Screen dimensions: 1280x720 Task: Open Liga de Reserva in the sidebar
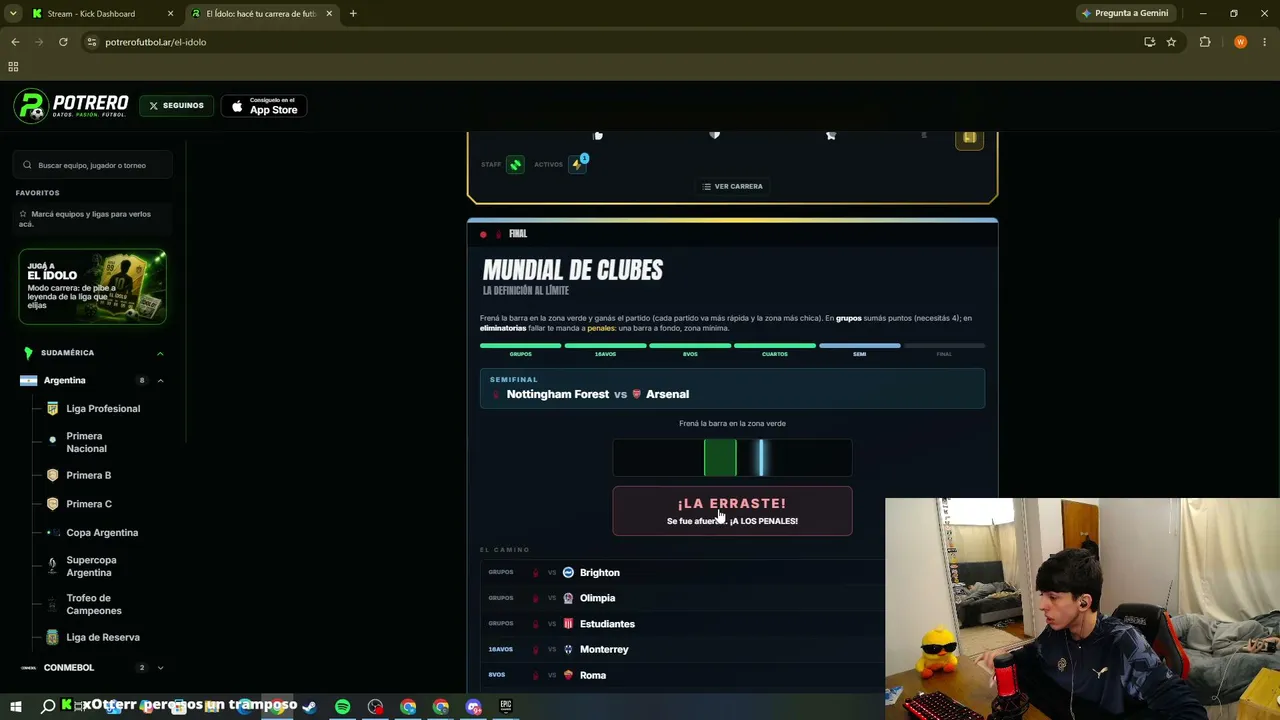click(x=103, y=638)
